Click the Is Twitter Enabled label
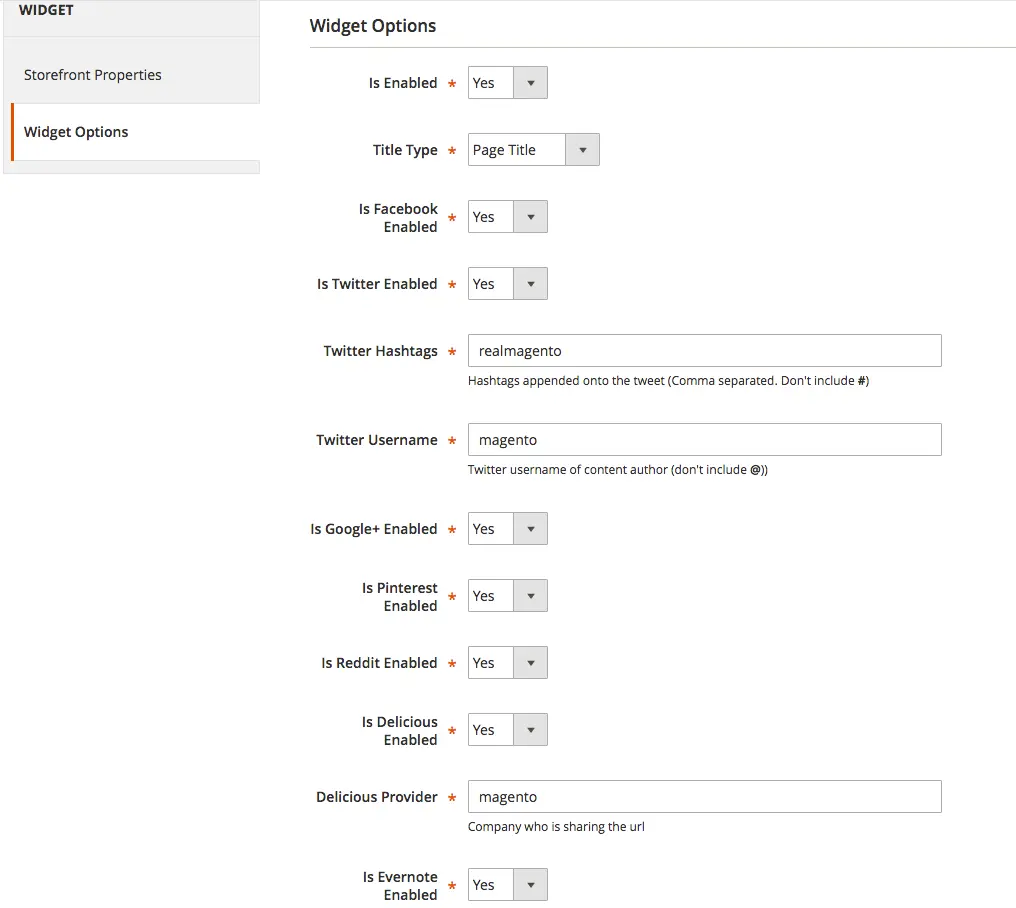This screenshot has height=908, width=1016. tap(377, 284)
